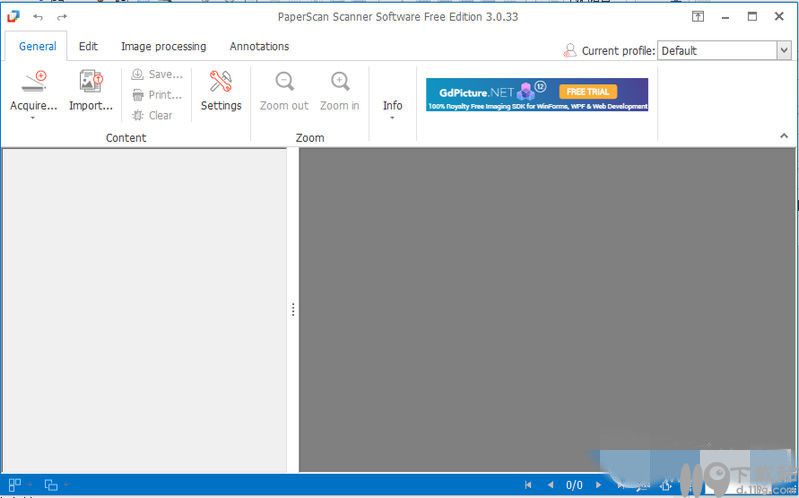The image size is (799, 498).
Task: Click the Print button
Action: point(156,95)
